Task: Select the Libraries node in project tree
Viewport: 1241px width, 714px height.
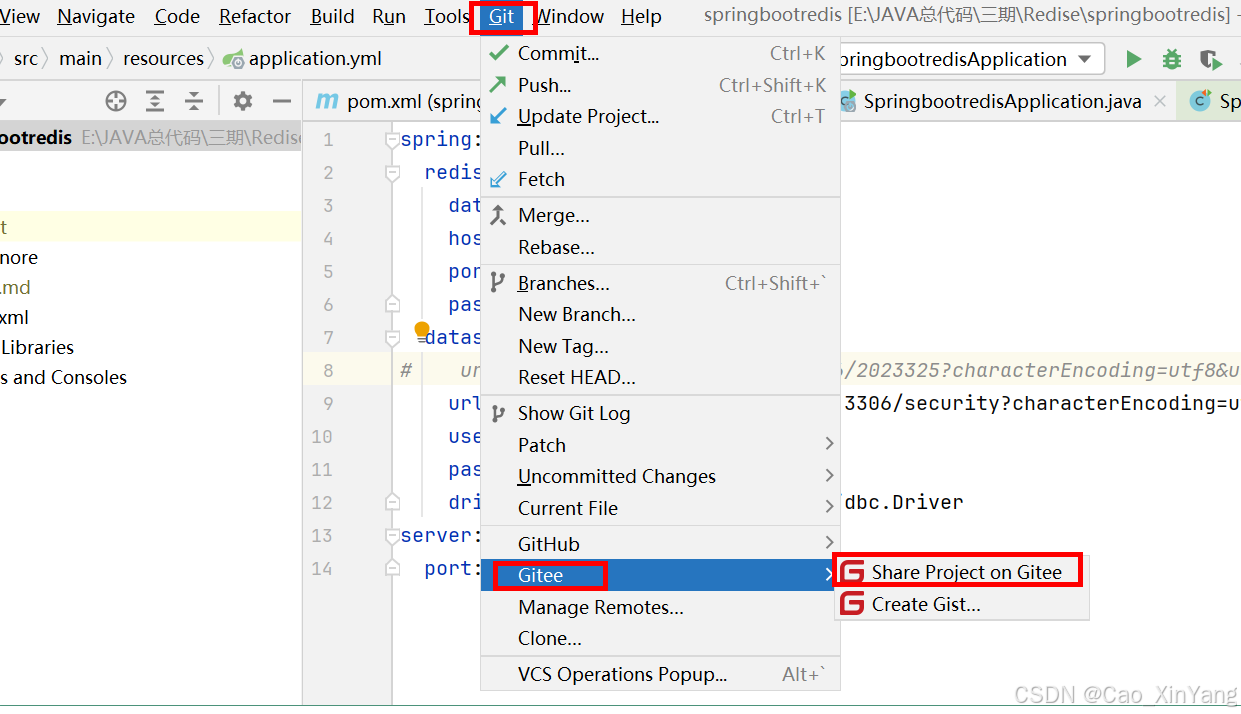Action: click(38, 347)
